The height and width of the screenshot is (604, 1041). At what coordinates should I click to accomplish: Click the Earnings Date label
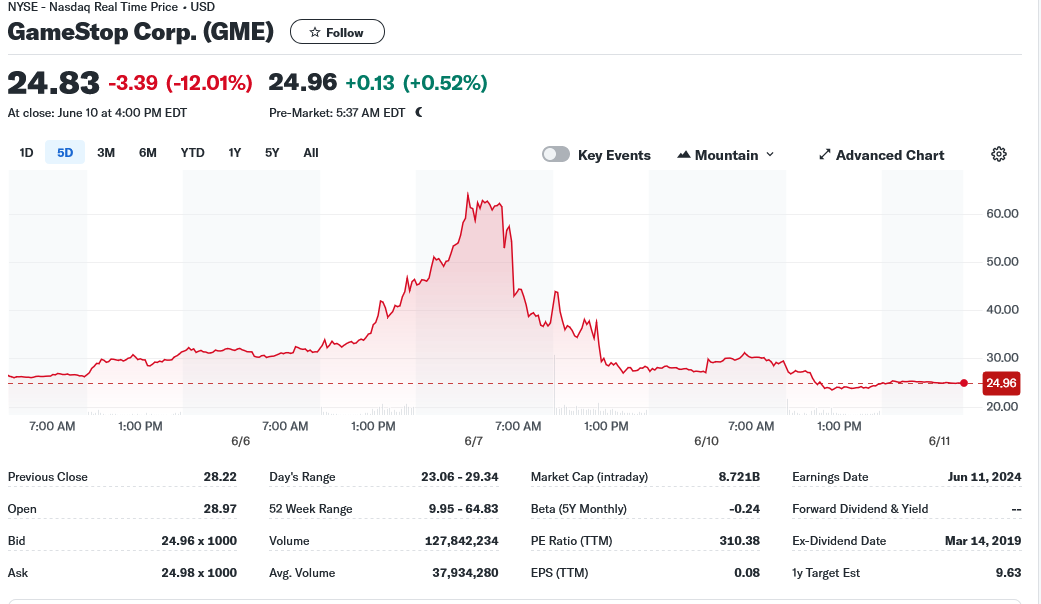830,477
